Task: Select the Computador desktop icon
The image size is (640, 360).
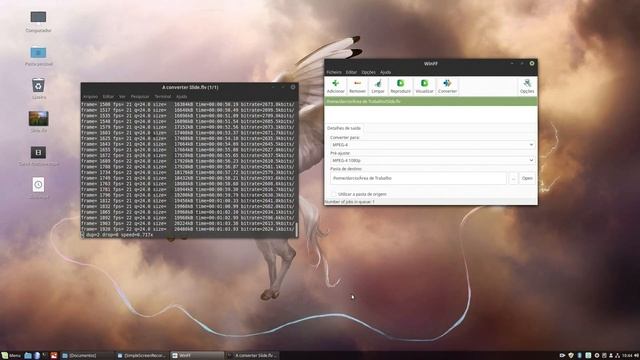Action: point(38,18)
